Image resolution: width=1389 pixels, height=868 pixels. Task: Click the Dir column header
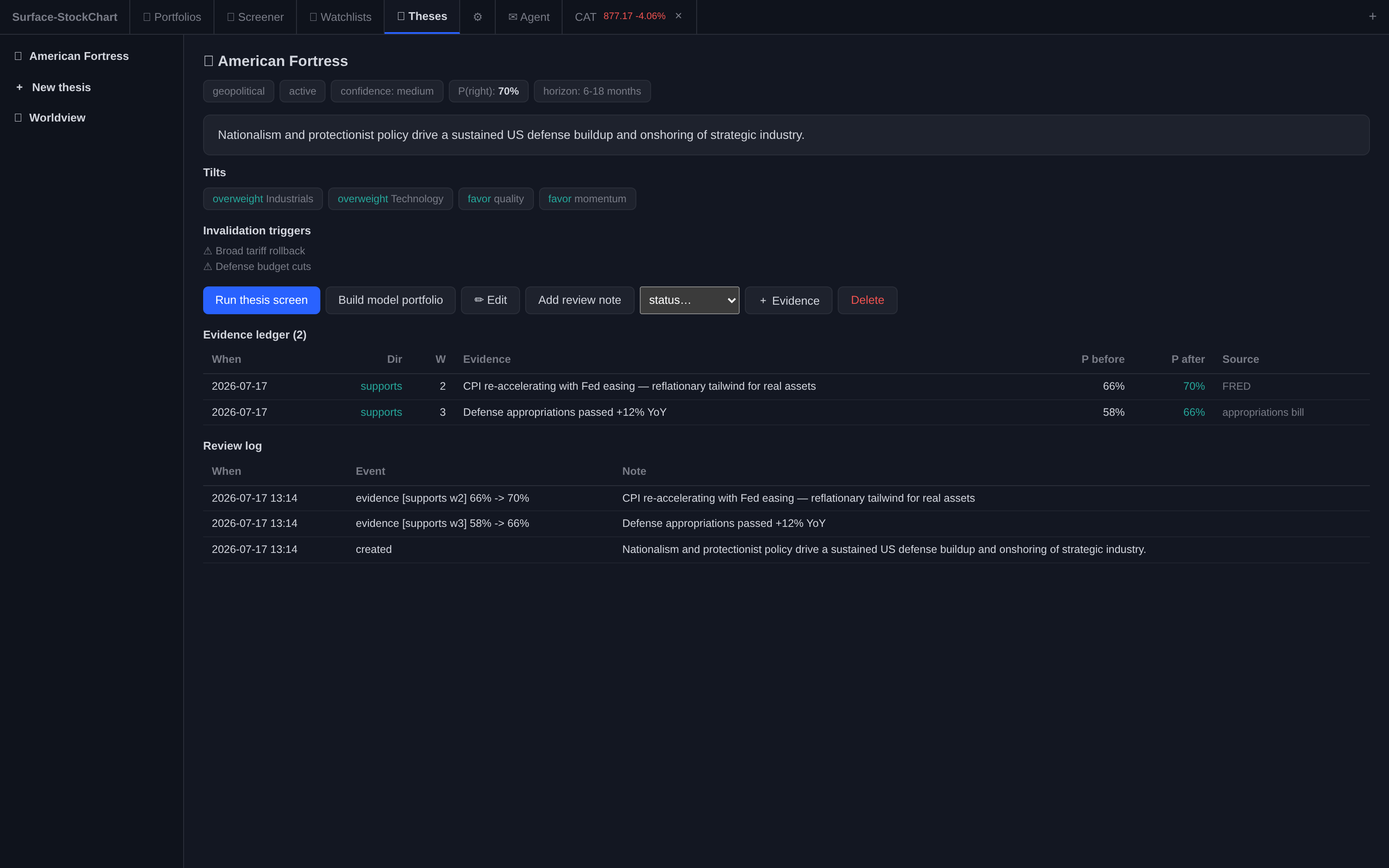point(394,359)
